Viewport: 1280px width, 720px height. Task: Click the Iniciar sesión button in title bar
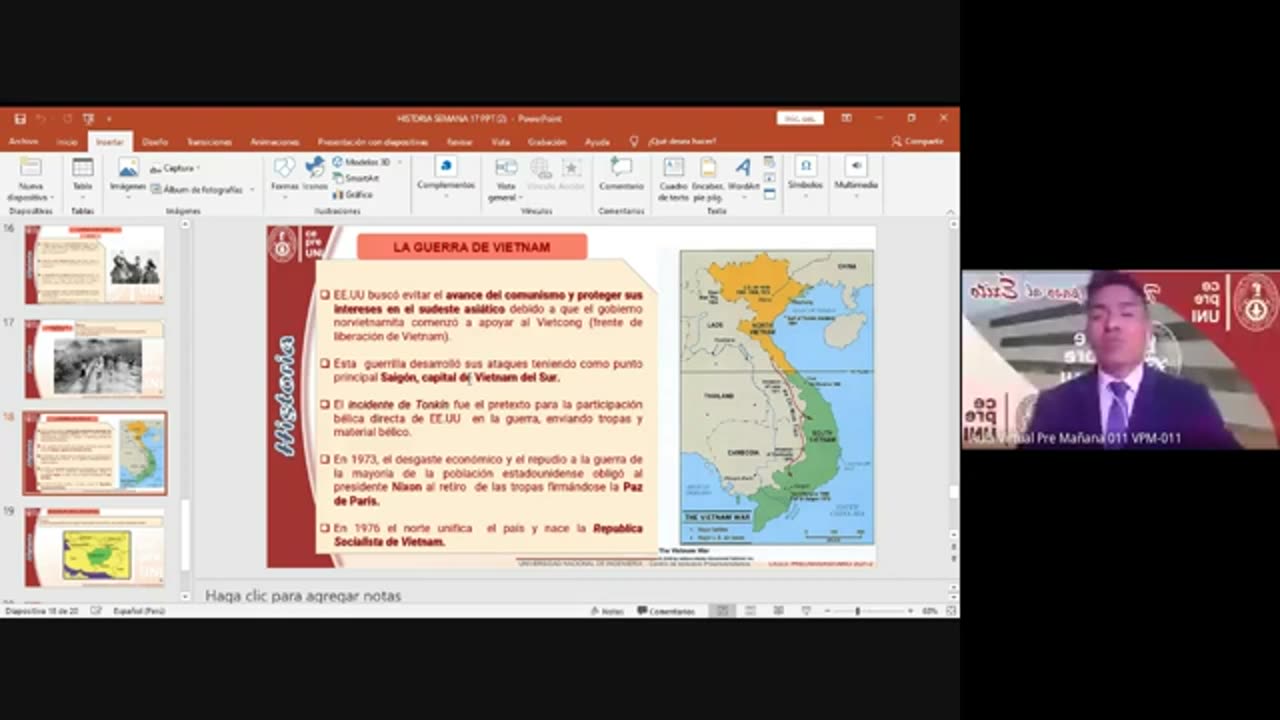tap(800, 118)
